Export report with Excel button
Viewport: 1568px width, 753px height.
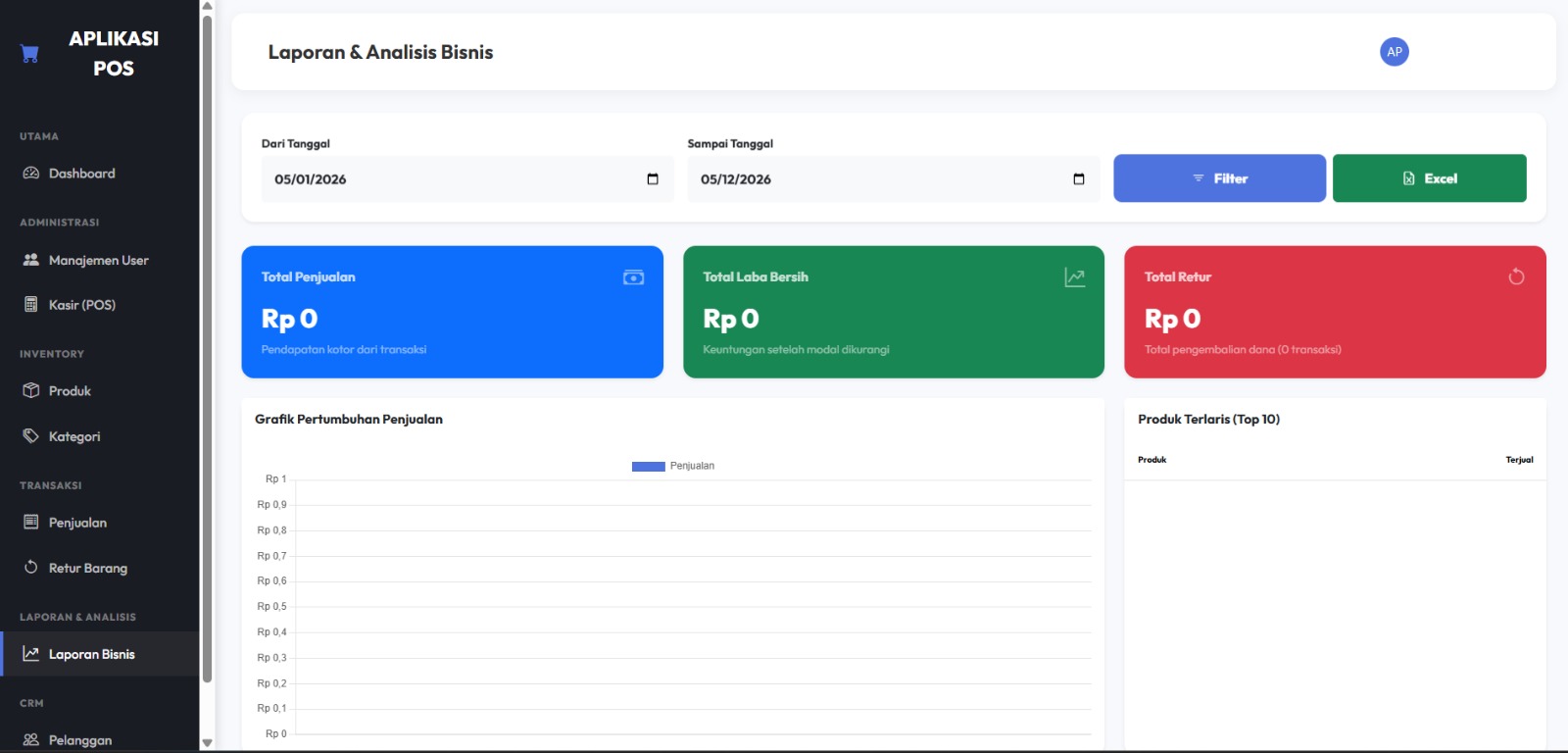1429,177
